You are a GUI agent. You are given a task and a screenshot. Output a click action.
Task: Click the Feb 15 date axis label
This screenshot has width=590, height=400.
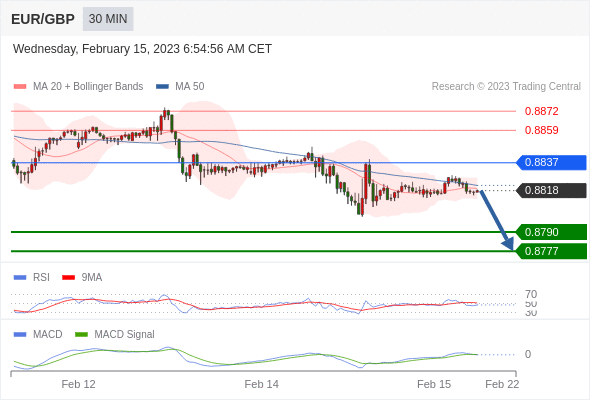pos(434,385)
